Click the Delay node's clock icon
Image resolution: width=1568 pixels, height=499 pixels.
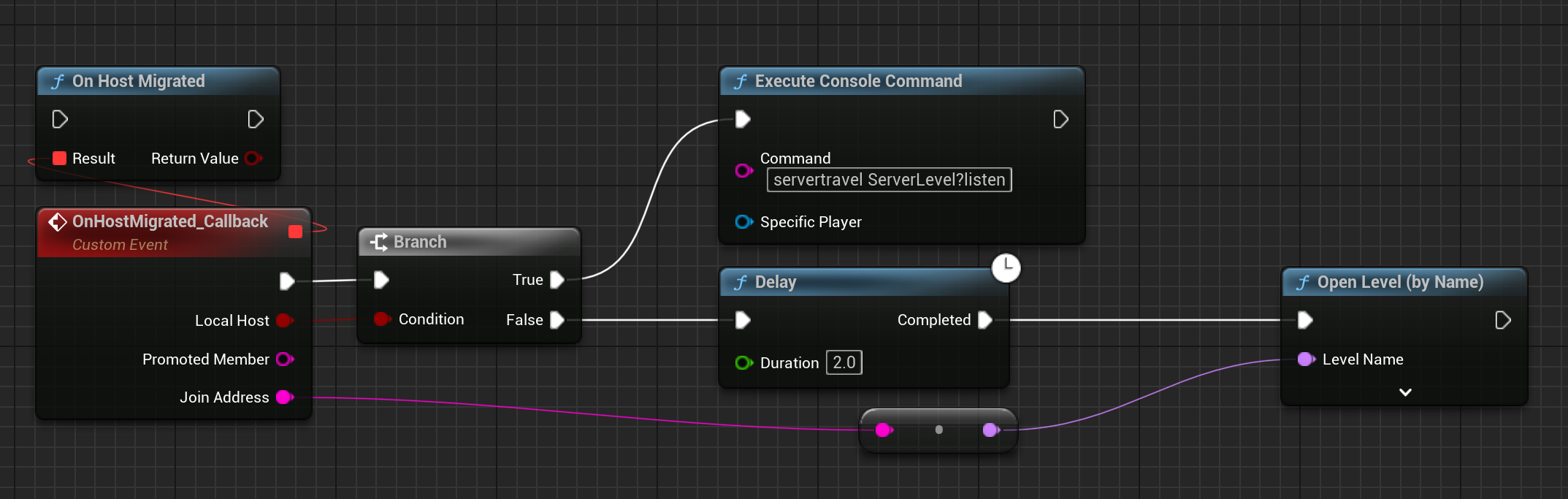click(1006, 267)
